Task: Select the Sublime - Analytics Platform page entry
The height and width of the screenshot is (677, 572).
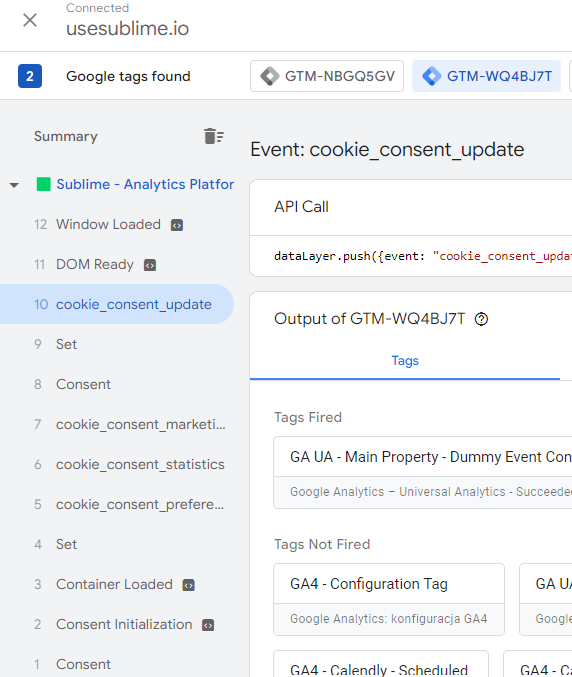Action: (145, 184)
